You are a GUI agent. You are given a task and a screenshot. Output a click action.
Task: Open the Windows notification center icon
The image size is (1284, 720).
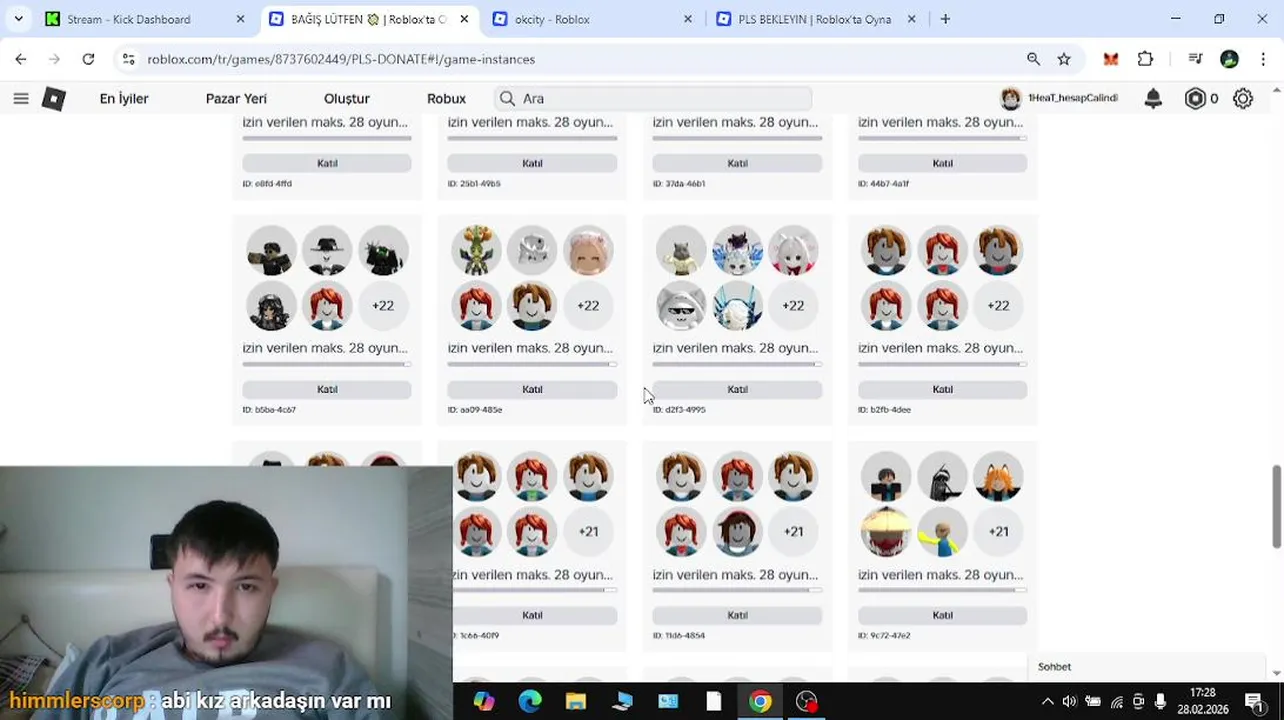pyautogui.click(x=1254, y=702)
